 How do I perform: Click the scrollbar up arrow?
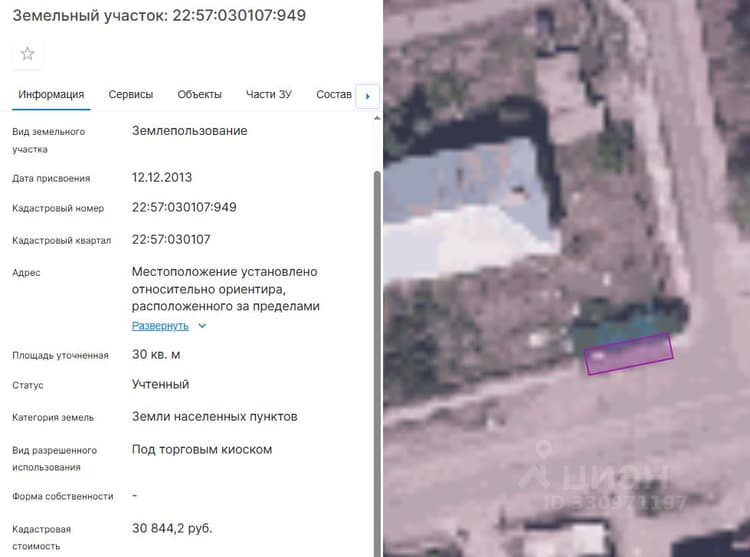coord(377,118)
